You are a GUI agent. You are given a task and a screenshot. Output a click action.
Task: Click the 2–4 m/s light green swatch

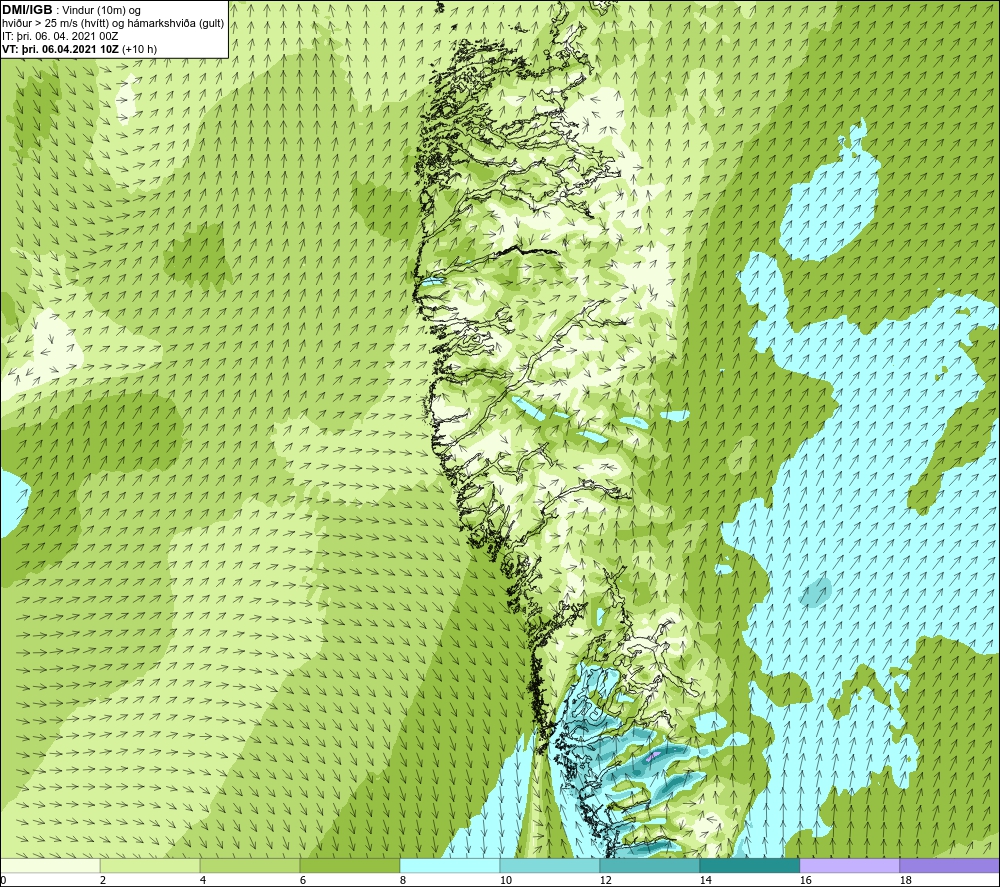point(150,865)
